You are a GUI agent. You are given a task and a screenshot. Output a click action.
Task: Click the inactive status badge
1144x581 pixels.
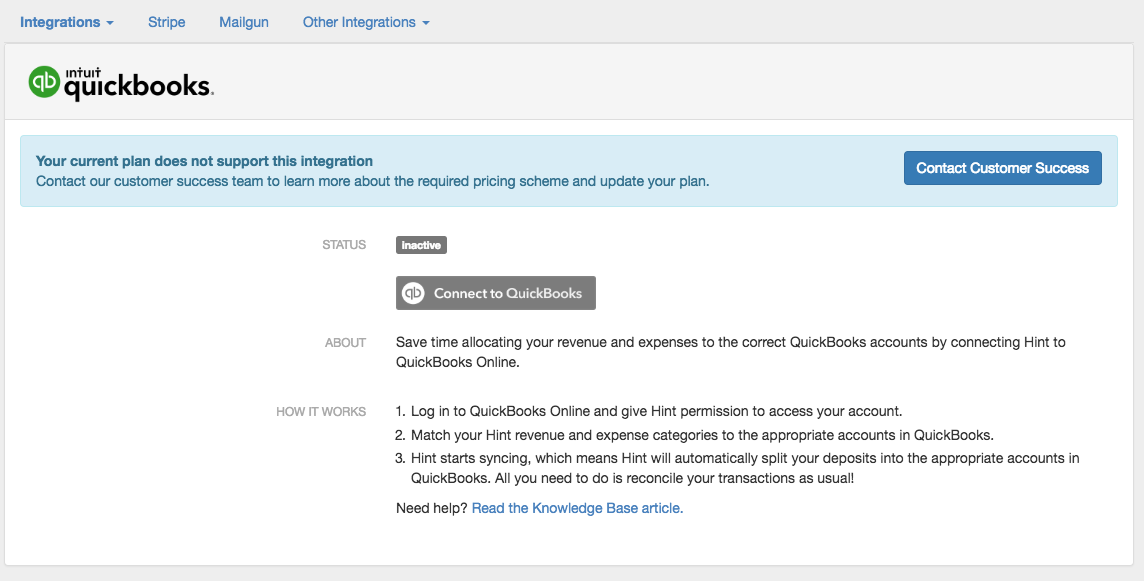[421, 245]
